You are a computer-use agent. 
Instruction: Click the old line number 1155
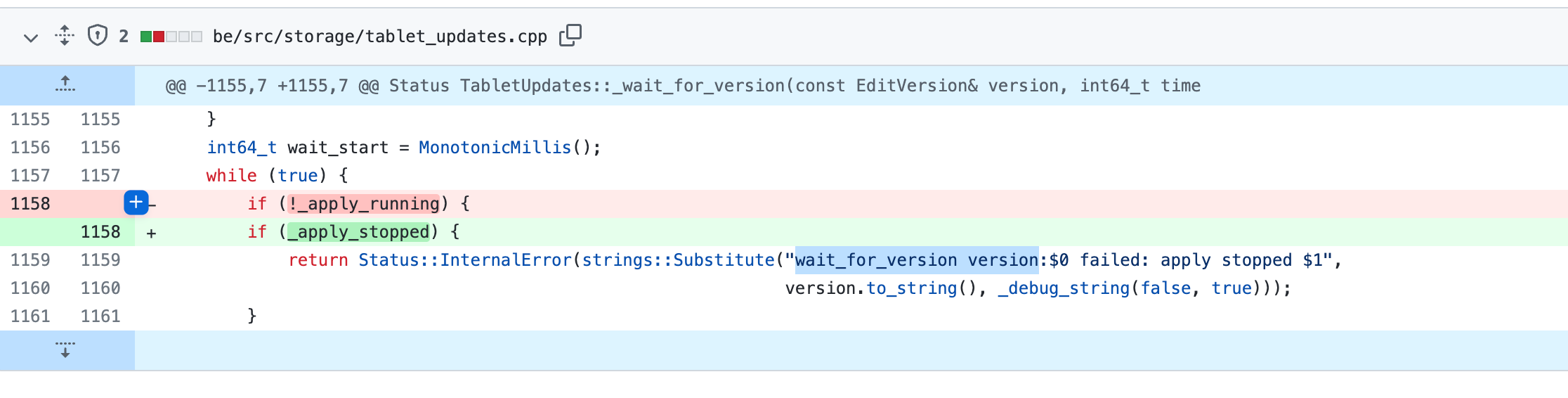[30, 120]
